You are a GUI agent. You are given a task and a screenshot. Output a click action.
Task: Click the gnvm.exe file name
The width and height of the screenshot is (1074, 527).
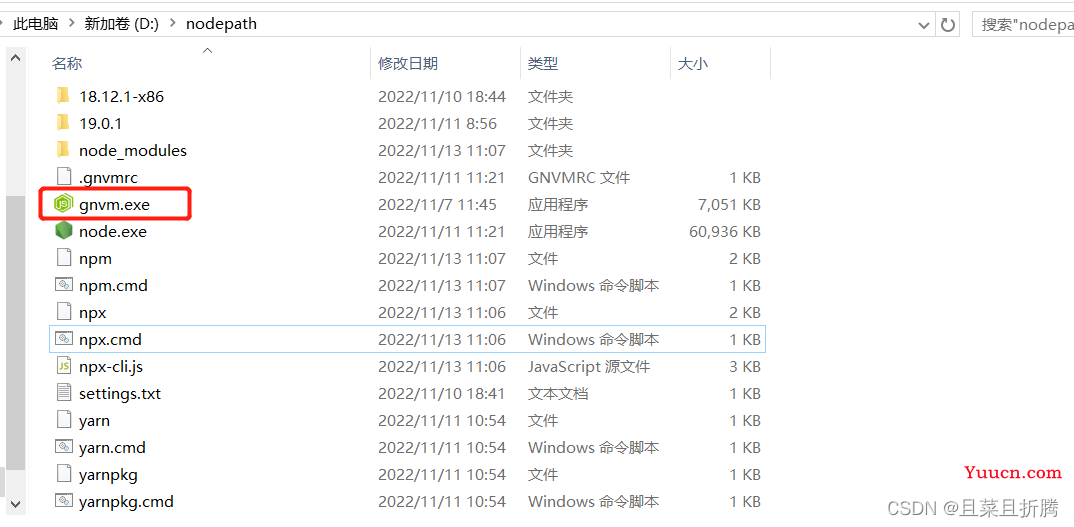coord(114,204)
